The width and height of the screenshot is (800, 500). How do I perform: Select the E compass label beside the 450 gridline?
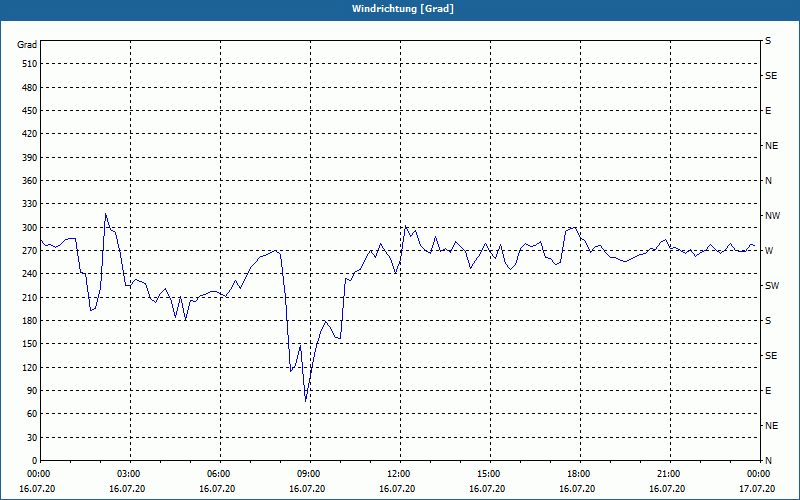(x=768, y=111)
